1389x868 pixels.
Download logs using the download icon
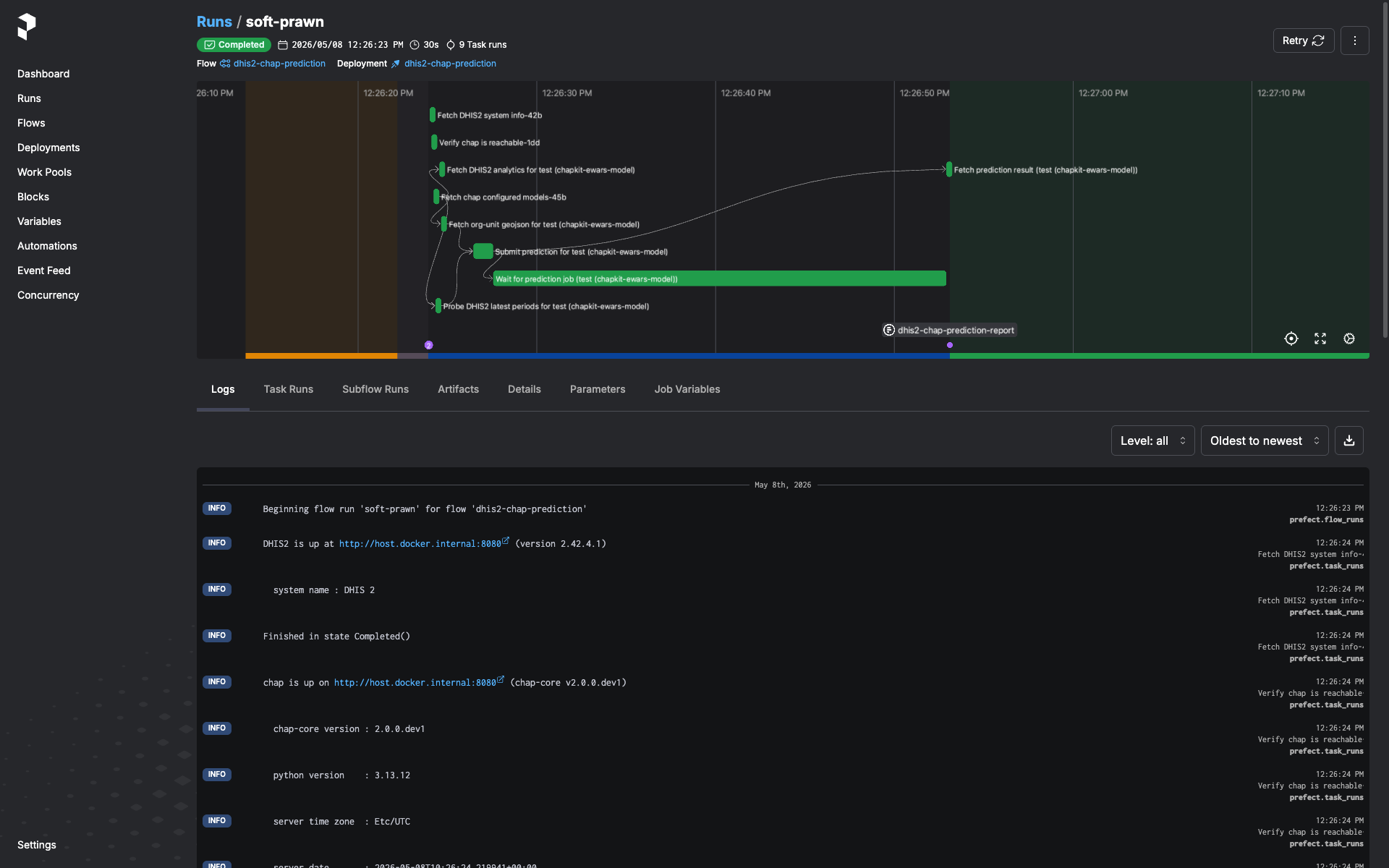click(x=1349, y=441)
